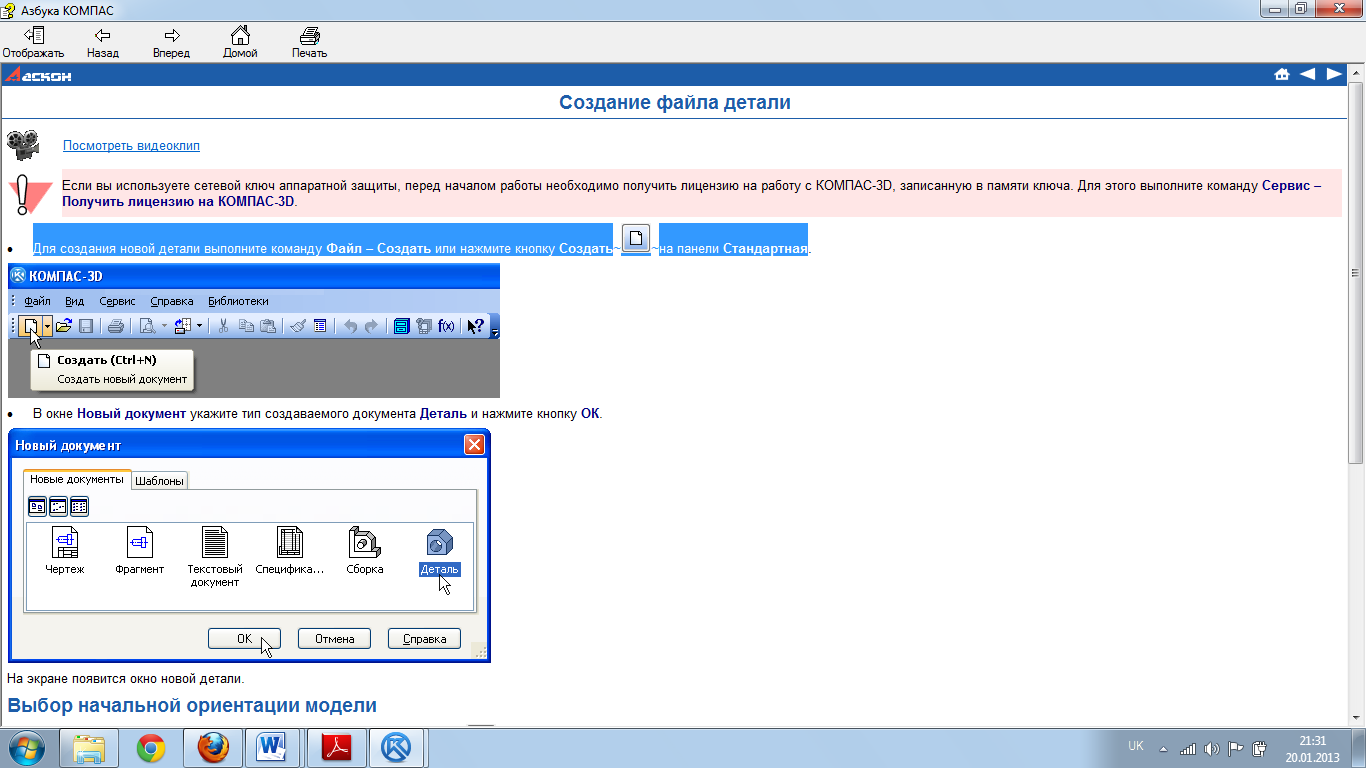Click OK in the Новый документ illustration

(244, 639)
